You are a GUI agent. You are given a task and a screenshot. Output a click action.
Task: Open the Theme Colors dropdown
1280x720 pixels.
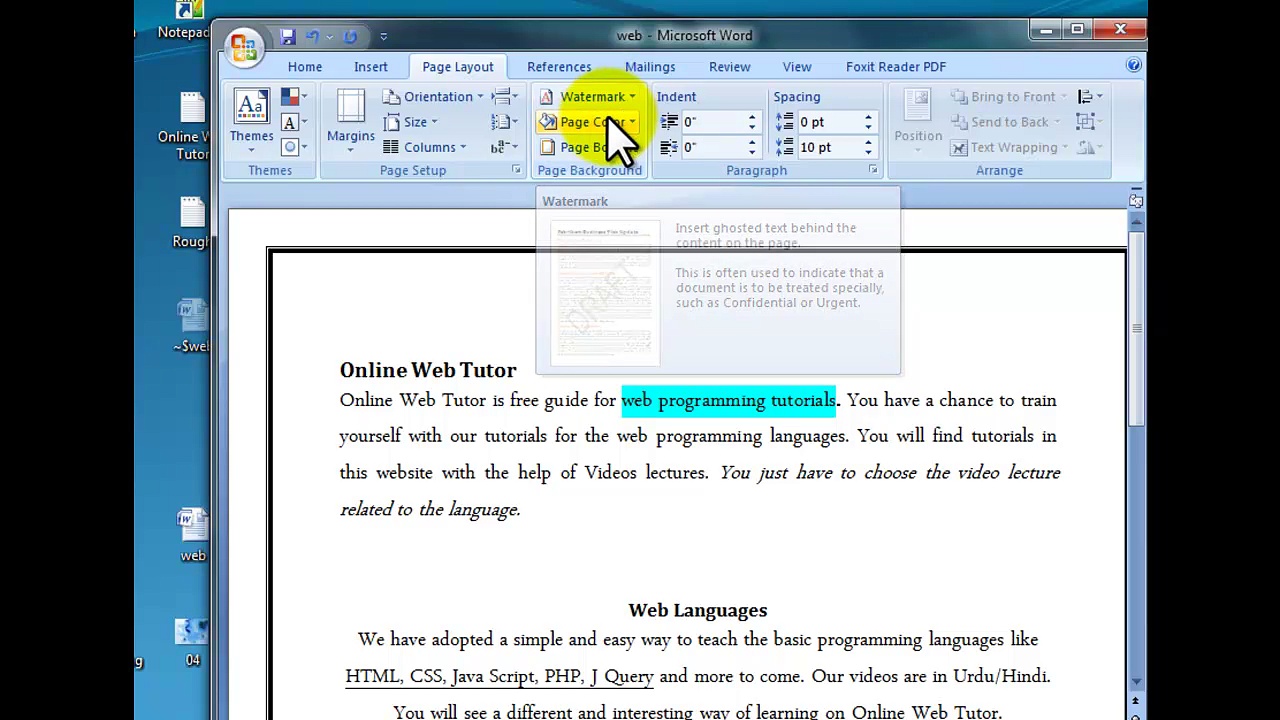coord(294,97)
